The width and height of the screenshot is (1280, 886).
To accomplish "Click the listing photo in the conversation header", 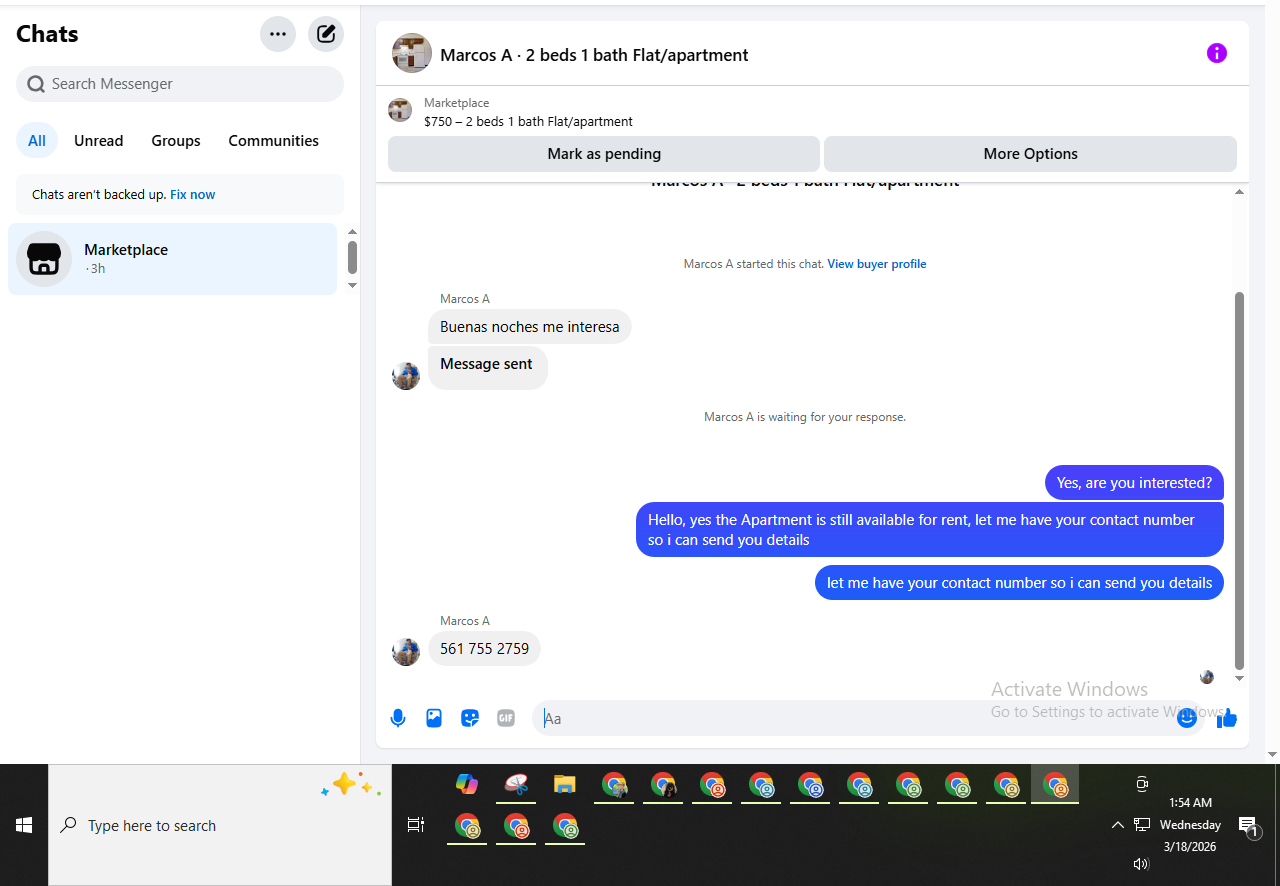I will click(x=412, y=53).
